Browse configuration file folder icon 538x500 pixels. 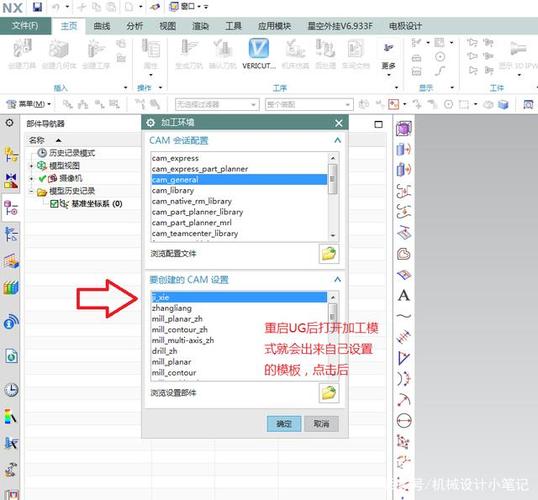click(329, 254)
